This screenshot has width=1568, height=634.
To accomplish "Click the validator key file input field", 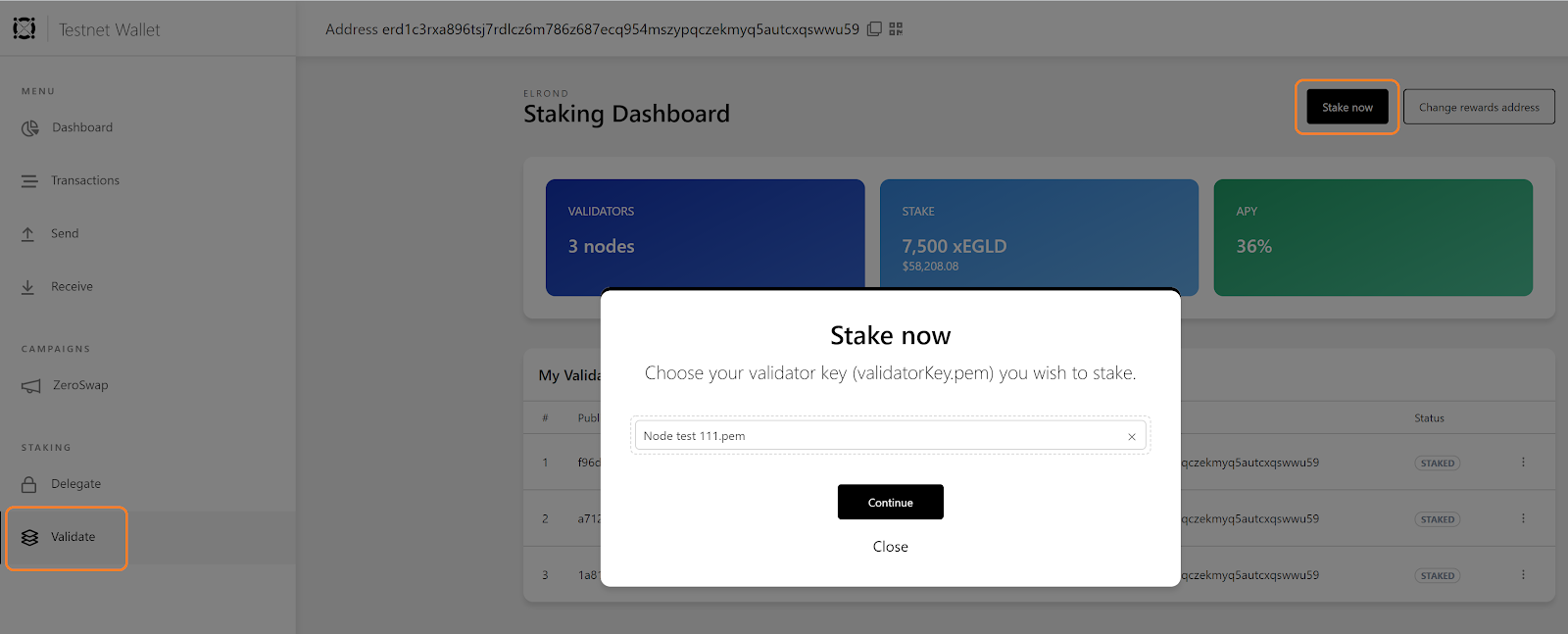I will (x=890, y=436).
